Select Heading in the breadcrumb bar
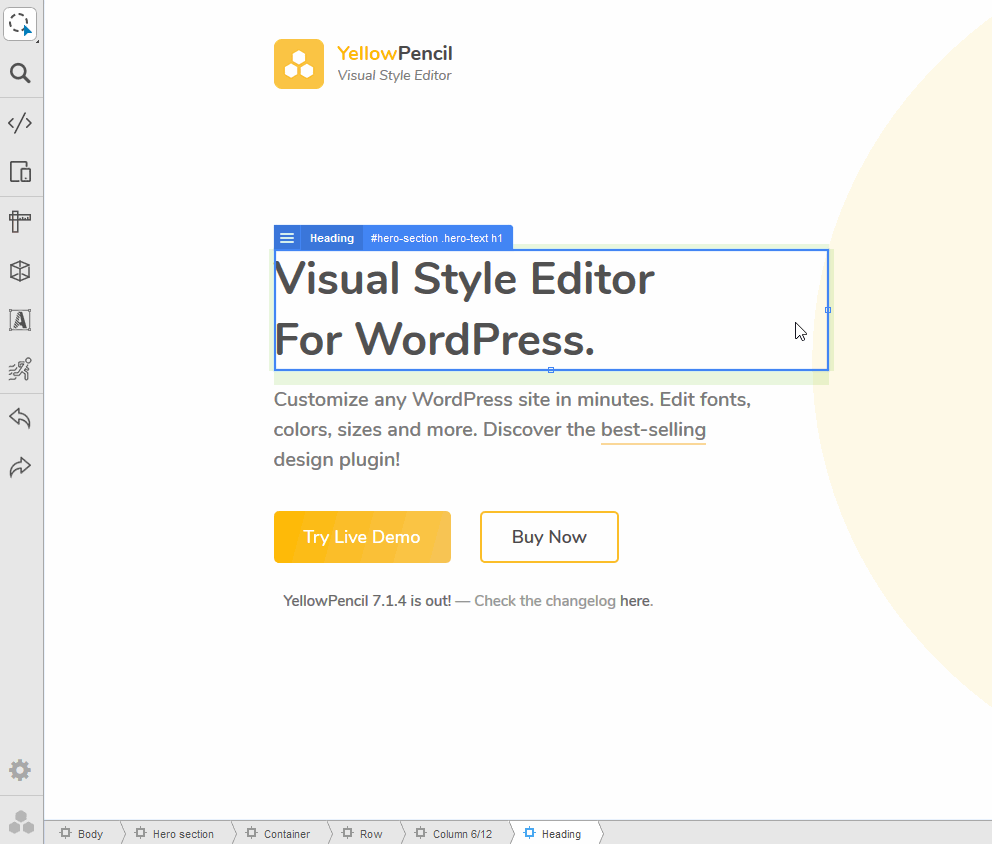The height and width of the screenshot is (844, 992). pyautogui.click(x=554, y=834)
